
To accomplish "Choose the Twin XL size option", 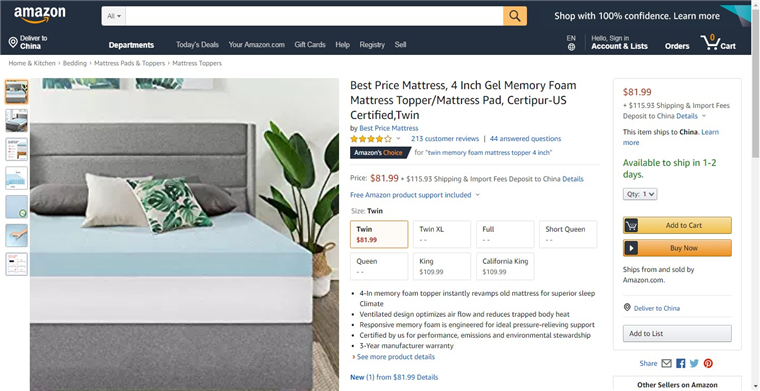I will pyautogui.click(x=442, y=234).
